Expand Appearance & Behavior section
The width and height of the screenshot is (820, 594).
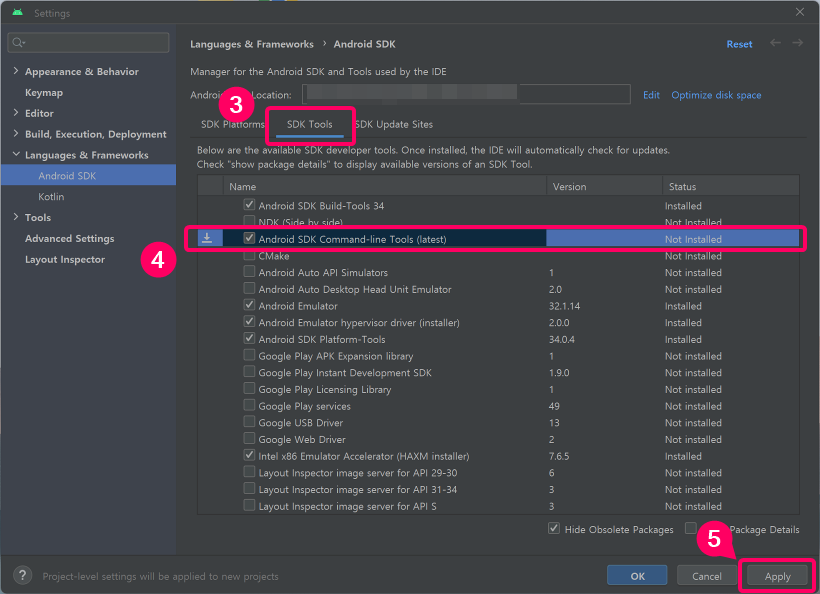[16, 71]
